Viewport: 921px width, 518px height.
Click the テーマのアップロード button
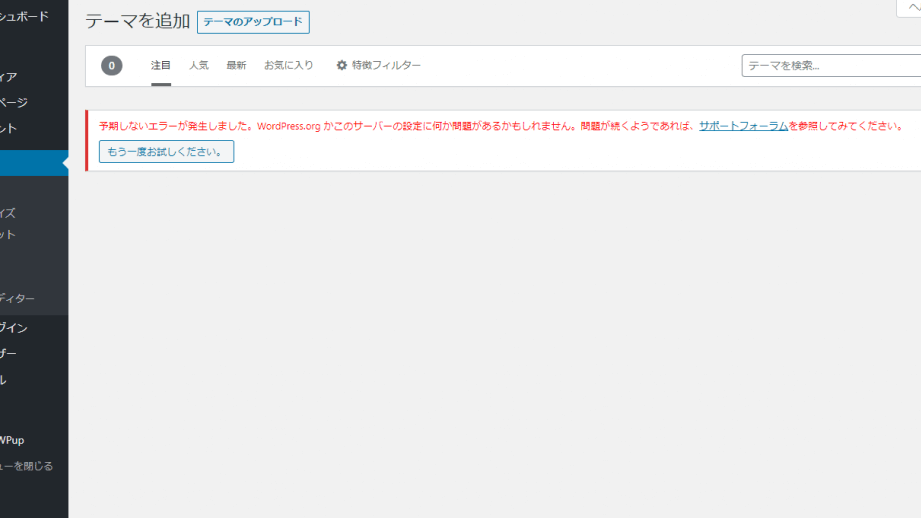[x=253, y=22]
